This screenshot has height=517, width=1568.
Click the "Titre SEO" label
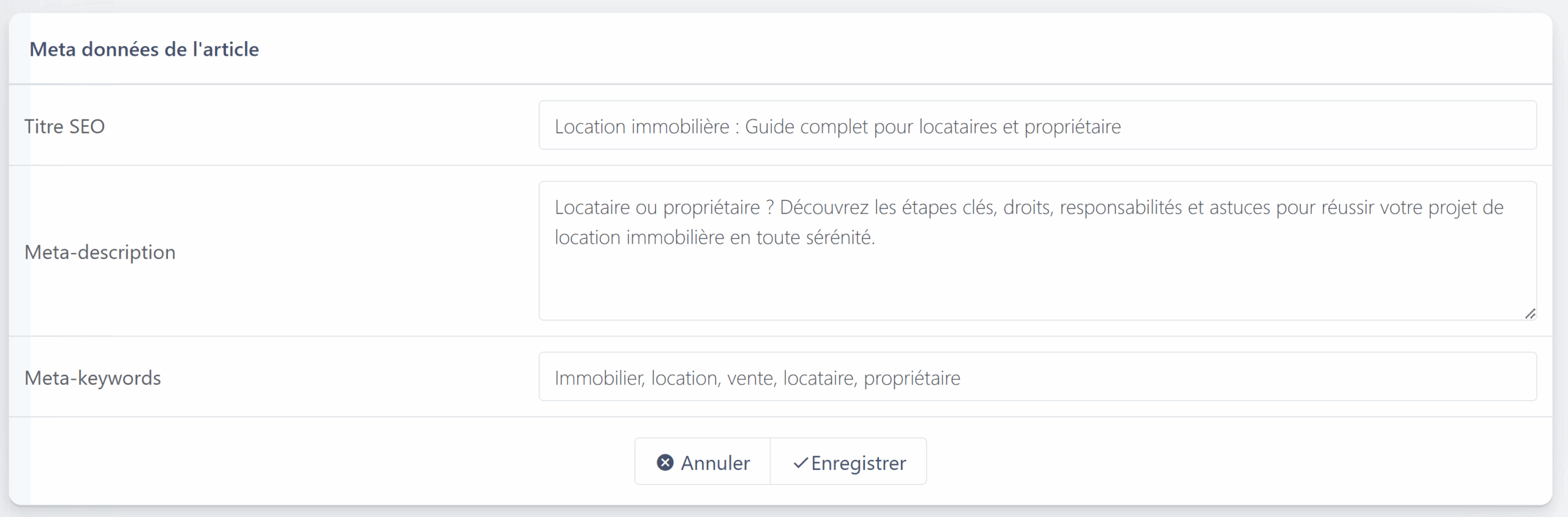click(64, 126)
